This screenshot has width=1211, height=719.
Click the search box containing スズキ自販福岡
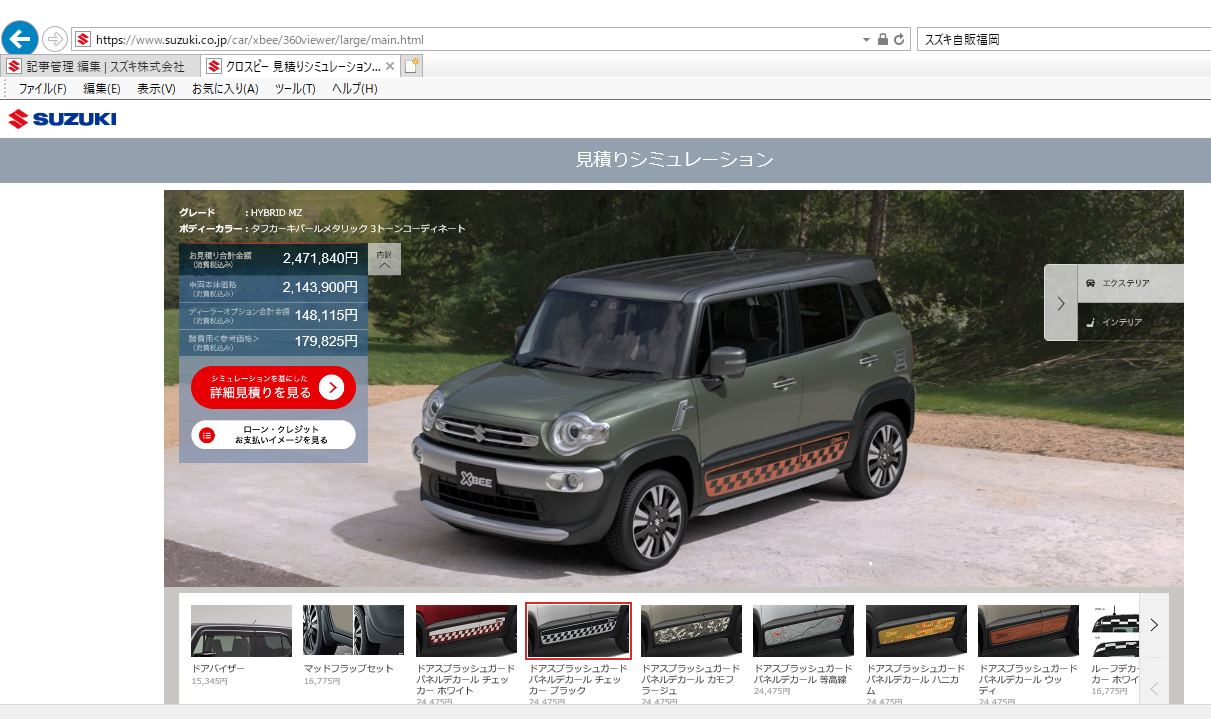(x=1062, y=40)
